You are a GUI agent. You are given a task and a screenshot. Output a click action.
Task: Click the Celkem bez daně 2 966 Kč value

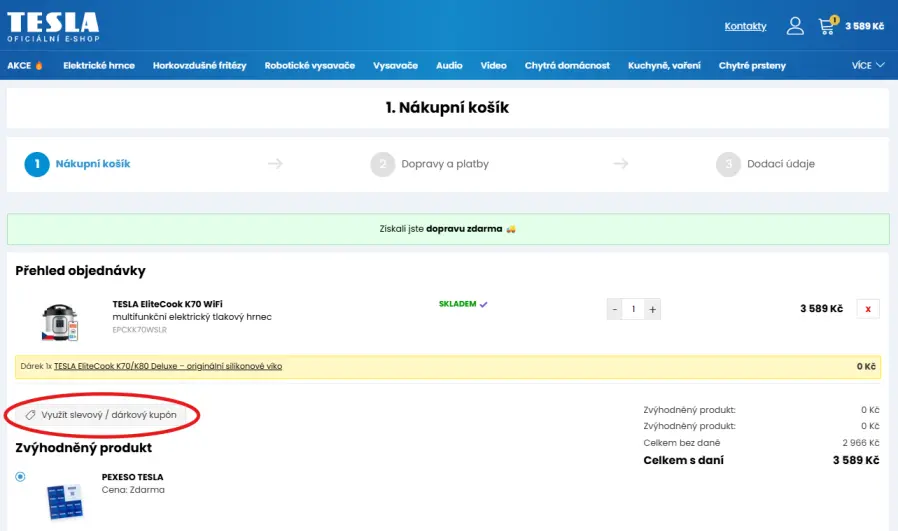coord(860,443)
